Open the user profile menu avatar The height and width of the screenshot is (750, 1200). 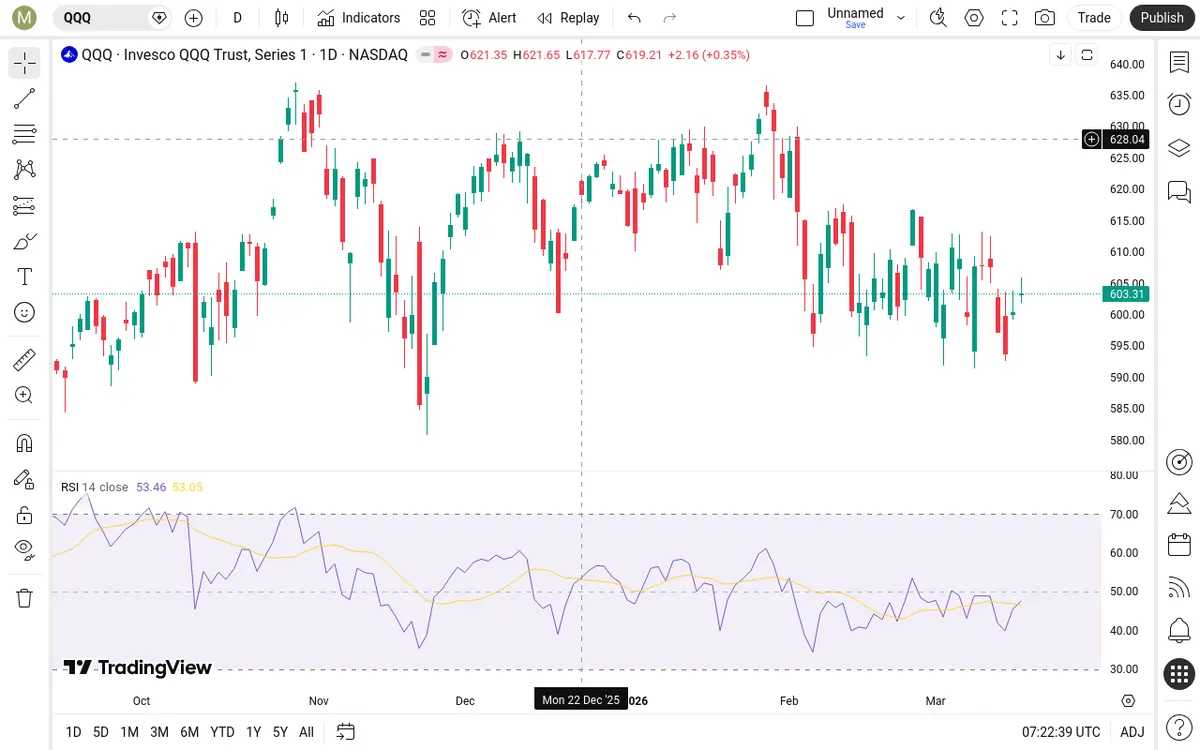(25, 17)
